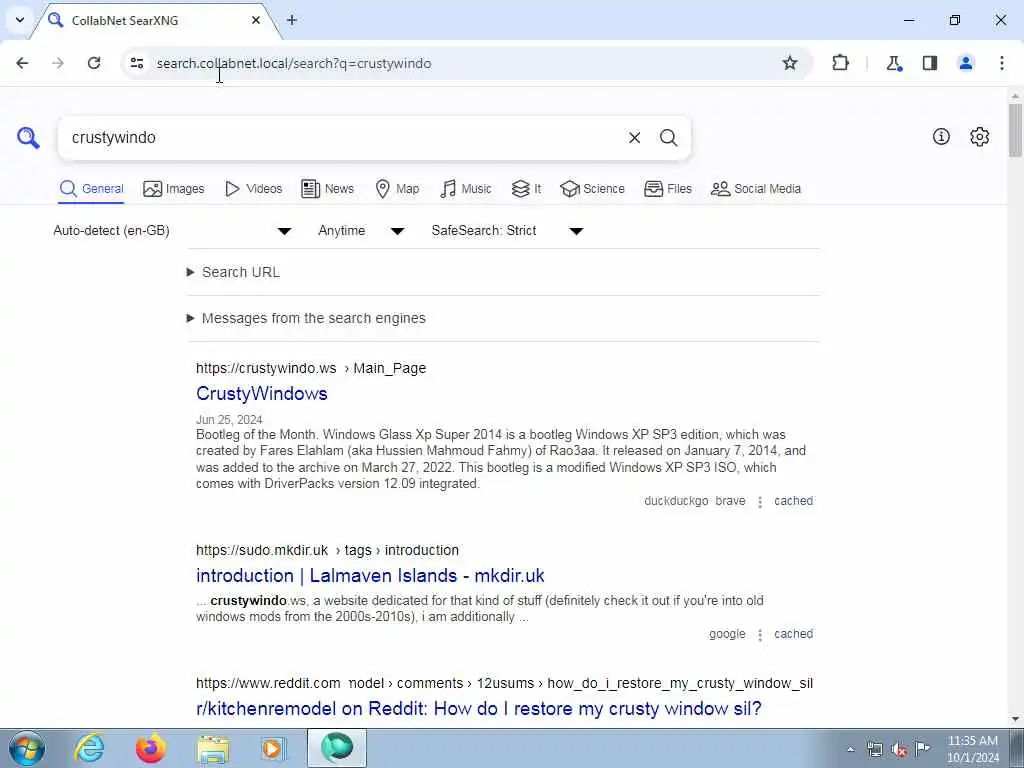Viewport: 1024px width, 768px height.
Task: Open the CrustyWindows result link
Action: point(262,394)
